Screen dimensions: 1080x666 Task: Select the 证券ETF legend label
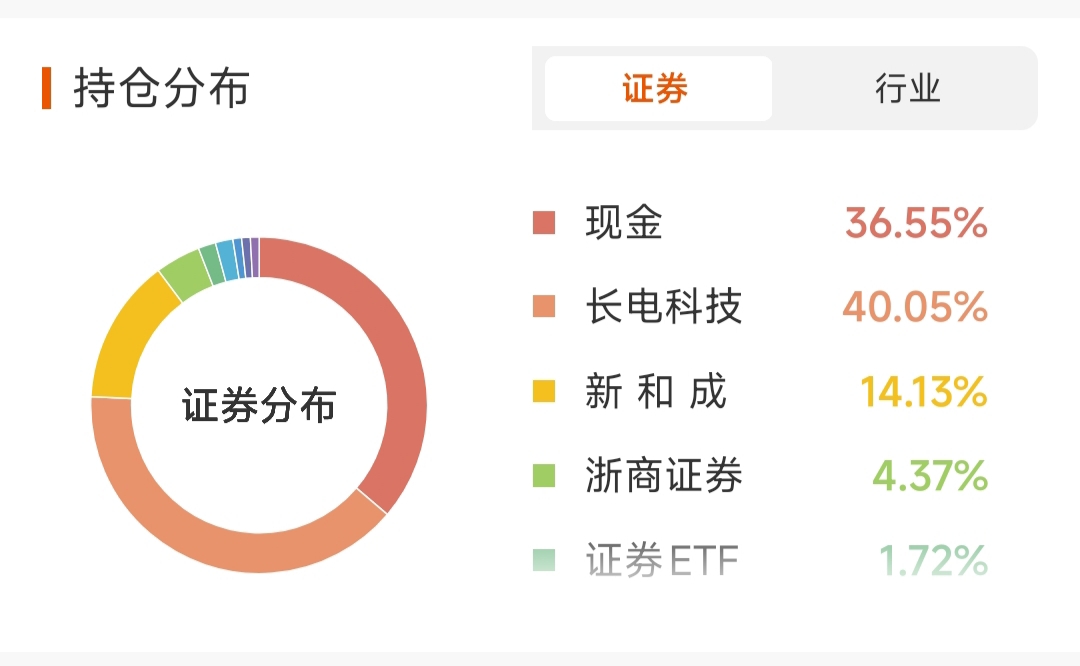click(662, 559)
